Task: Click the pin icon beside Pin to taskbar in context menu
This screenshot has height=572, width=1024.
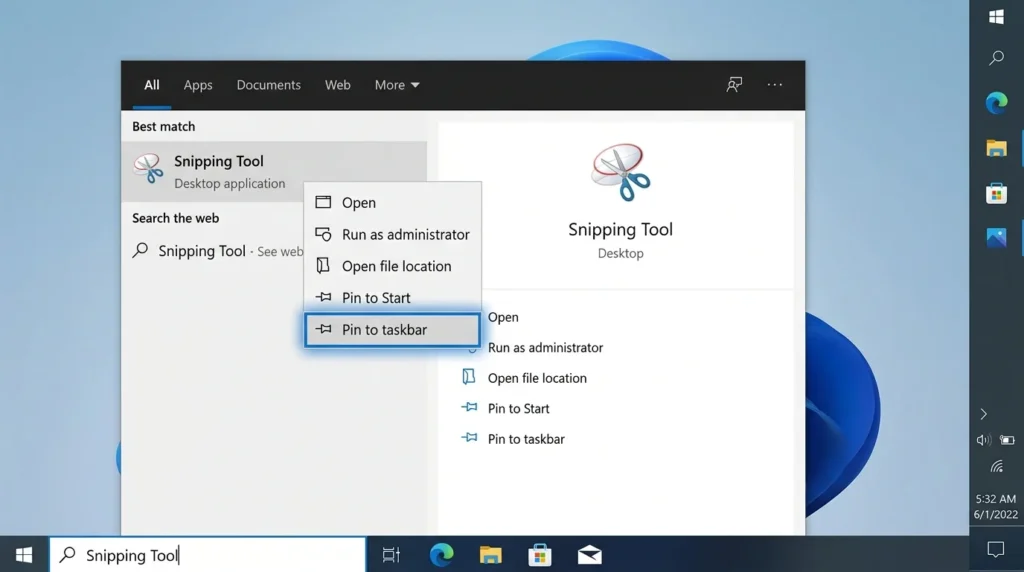Action: pyautogui.click(x=323, y=329)
